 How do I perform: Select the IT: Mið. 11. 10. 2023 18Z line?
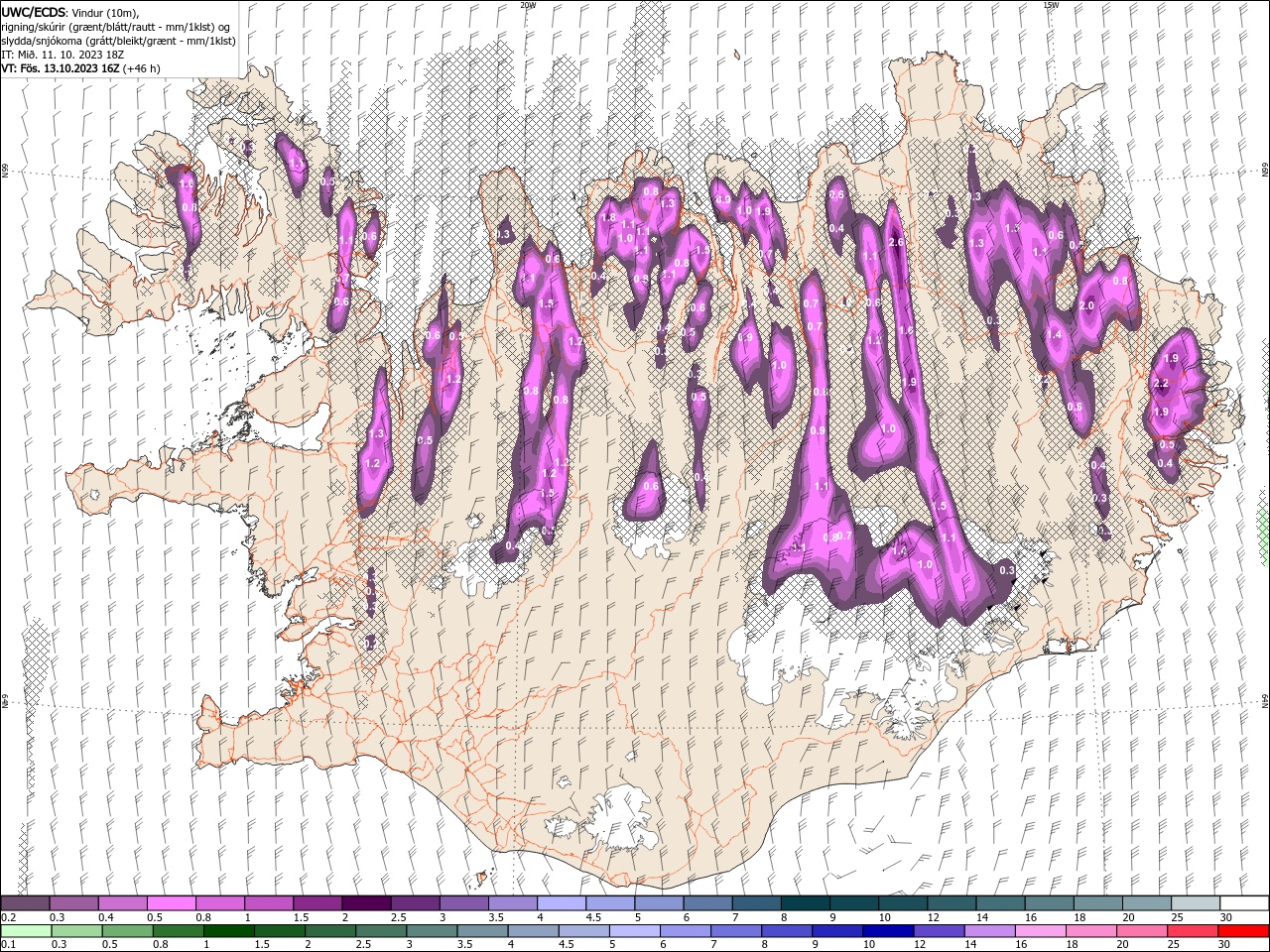[61, 55]
